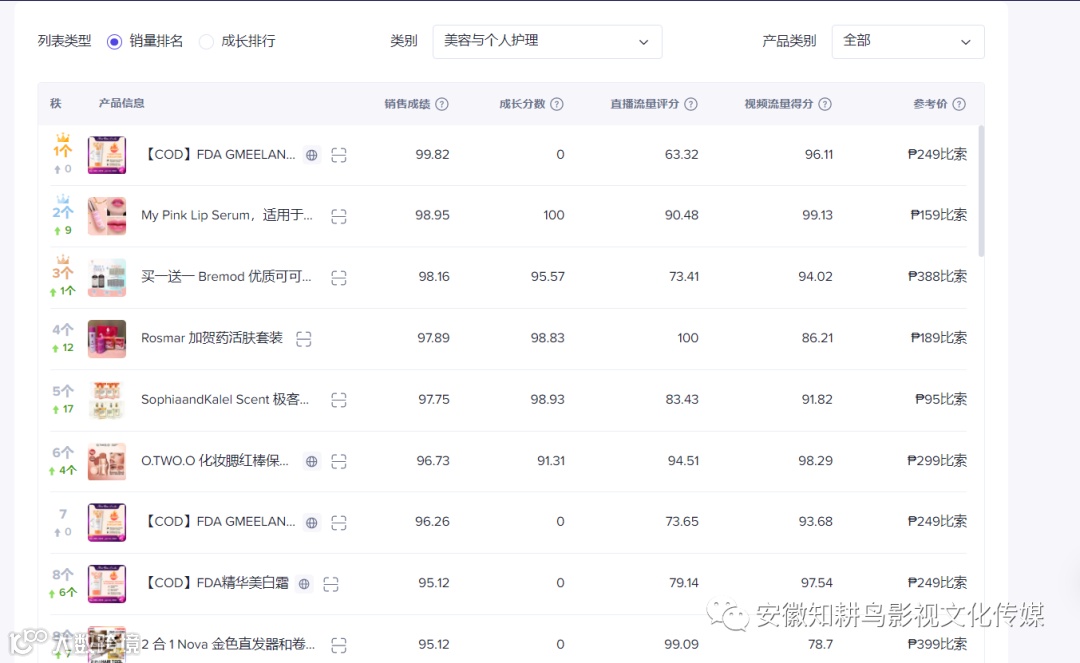This screenshot has height=663, width=1080.
Task: Open O.TWO.O product thumbnail
Action: pos(107,461)
